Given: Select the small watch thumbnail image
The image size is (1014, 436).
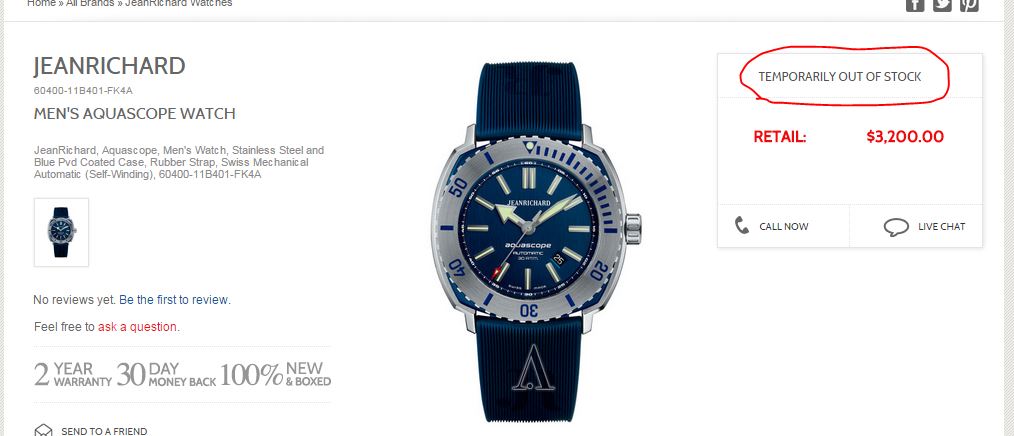Looking at the screenshot, I should pos(61,232).
